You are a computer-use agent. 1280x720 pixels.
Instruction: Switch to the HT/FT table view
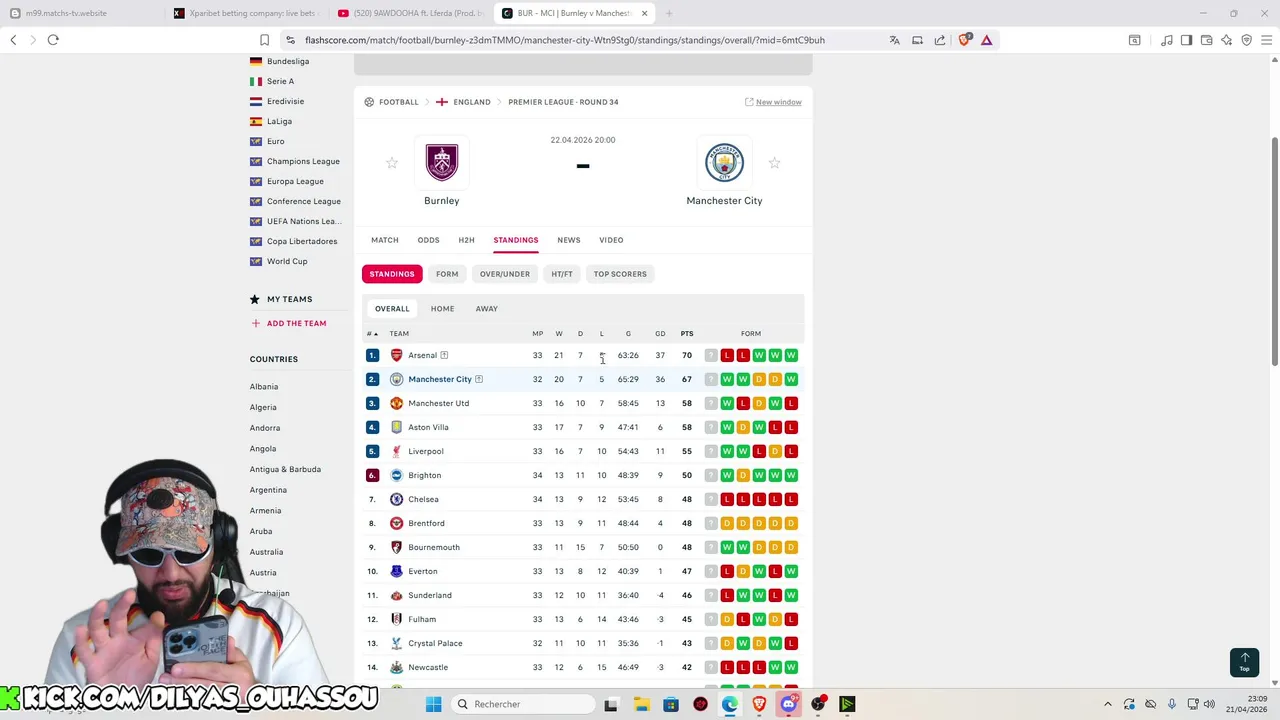click(x=562, y=274)
